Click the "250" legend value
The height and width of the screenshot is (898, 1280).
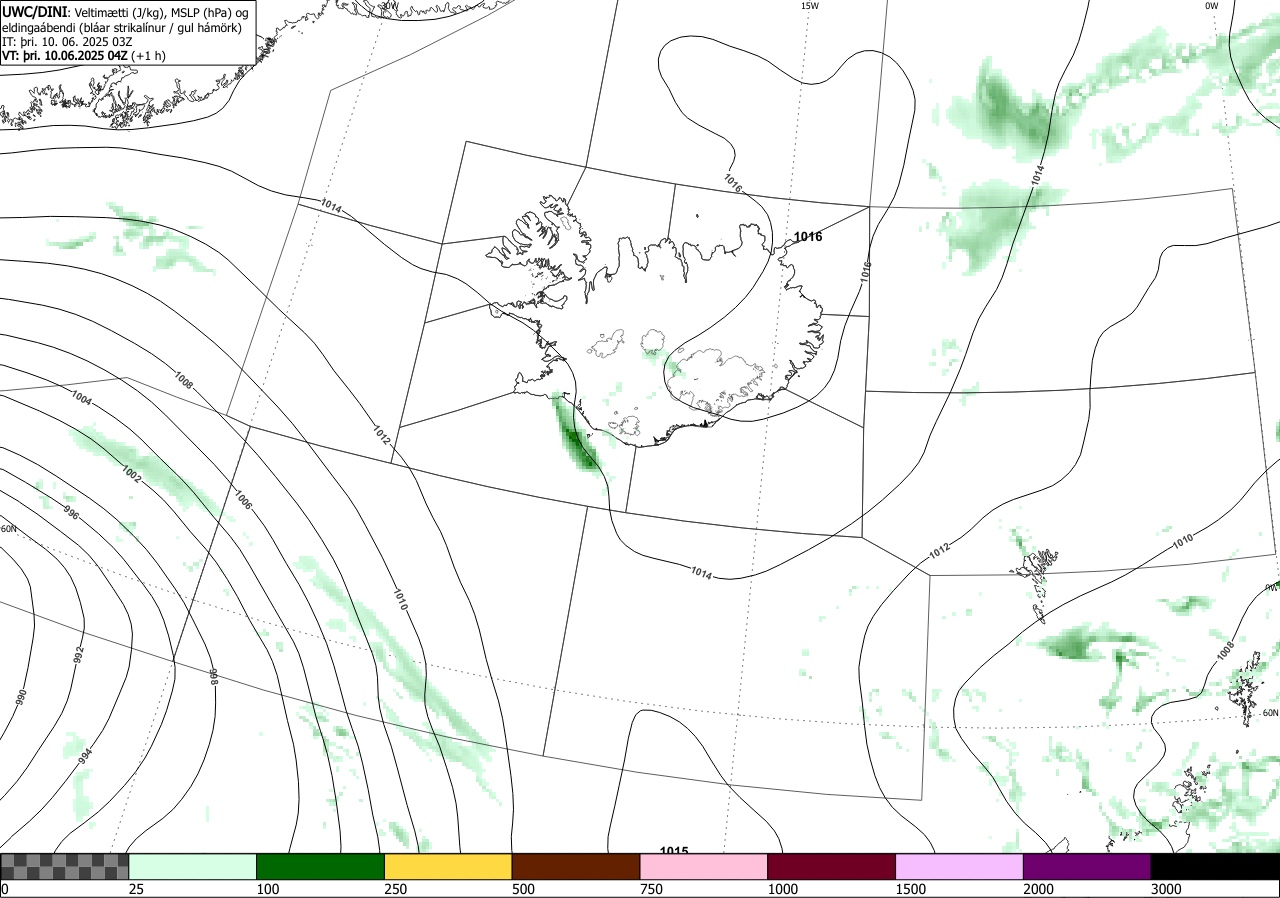point(396,889)
